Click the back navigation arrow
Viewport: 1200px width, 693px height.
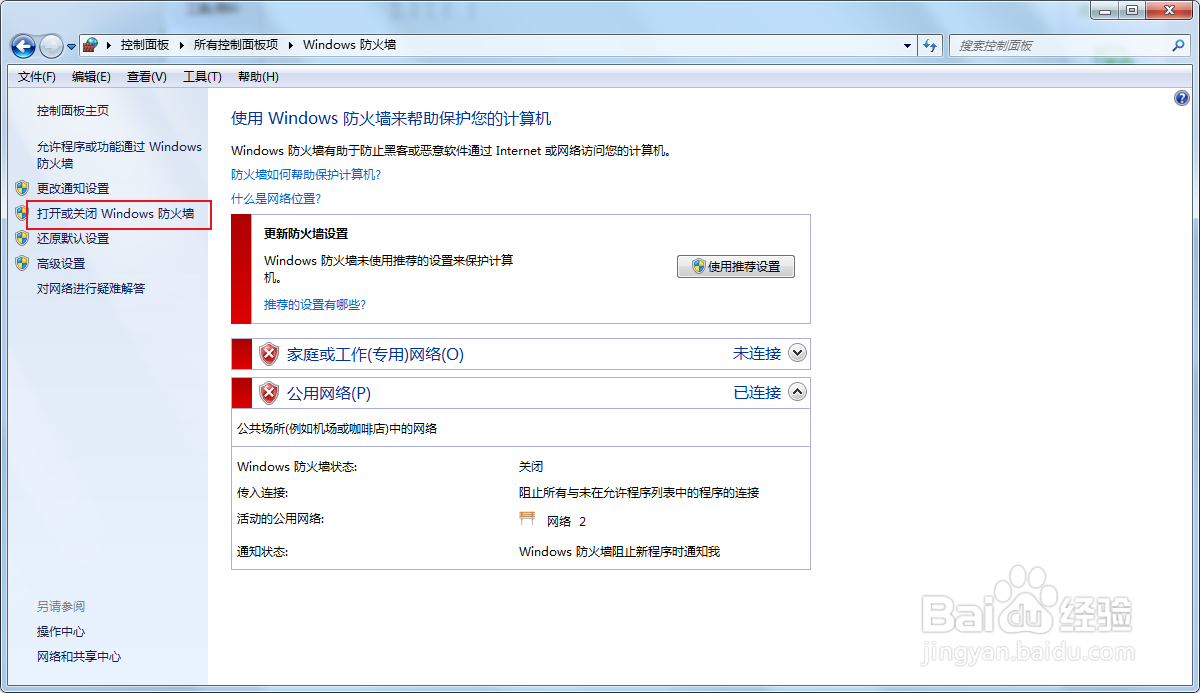point(22,46)
